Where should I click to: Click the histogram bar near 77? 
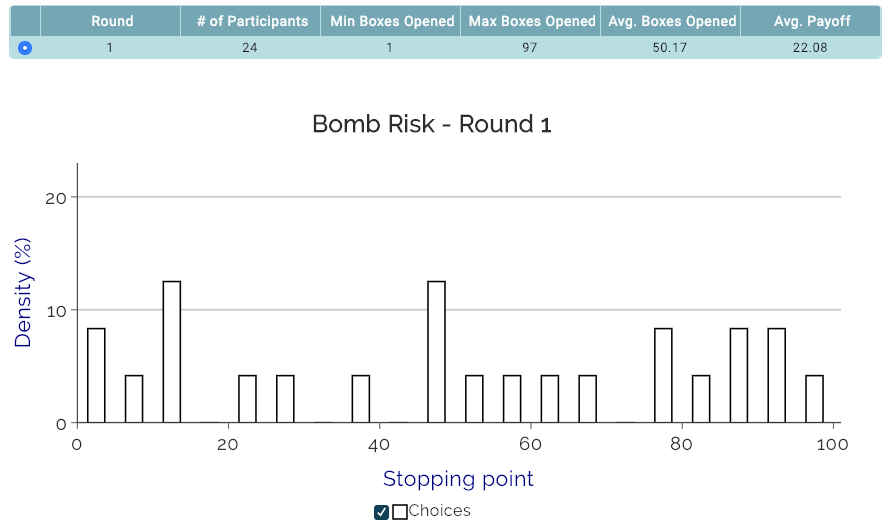tap(663, 375)
